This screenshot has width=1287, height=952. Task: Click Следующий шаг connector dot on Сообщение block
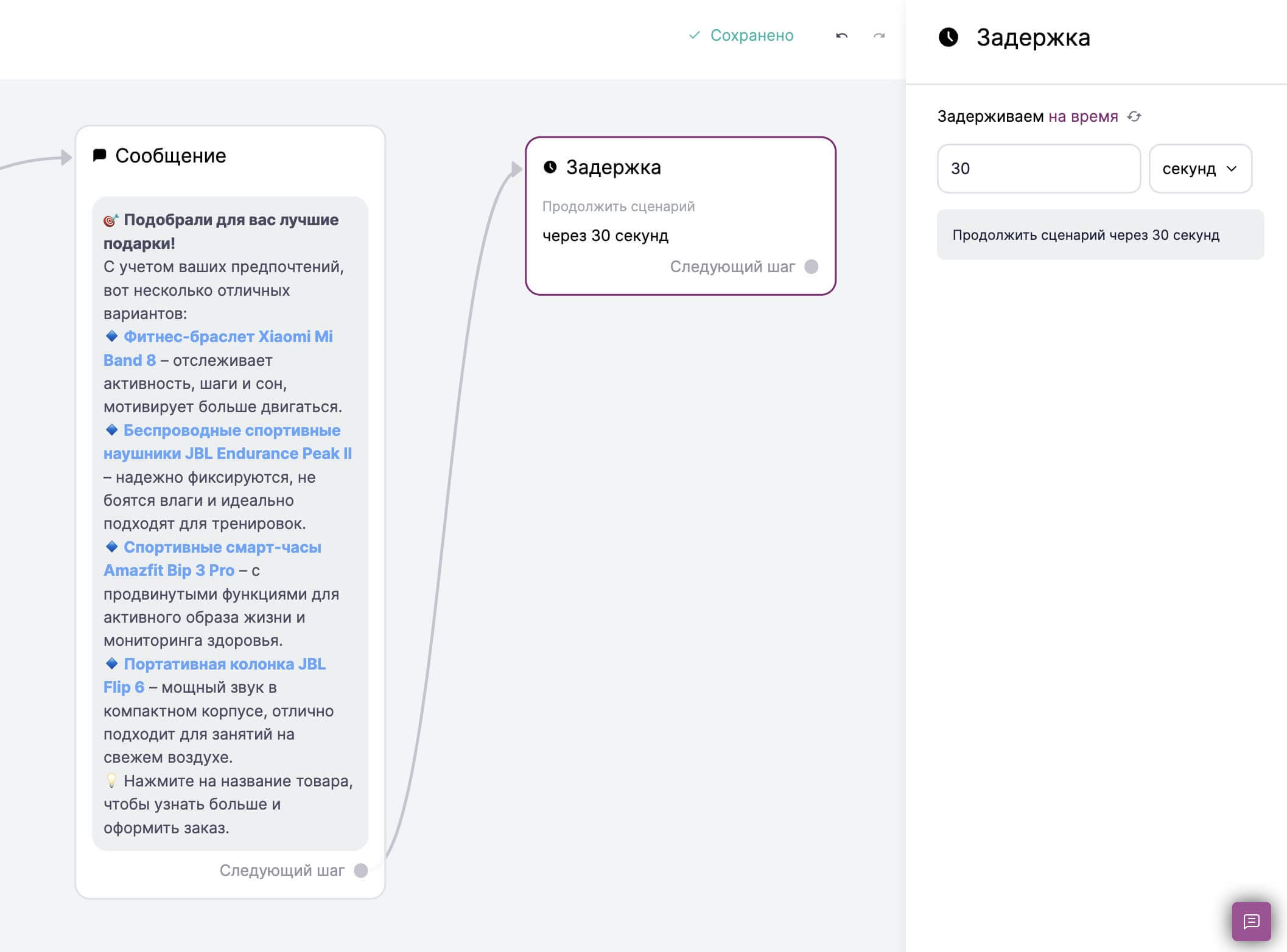[x=361, y=870]
